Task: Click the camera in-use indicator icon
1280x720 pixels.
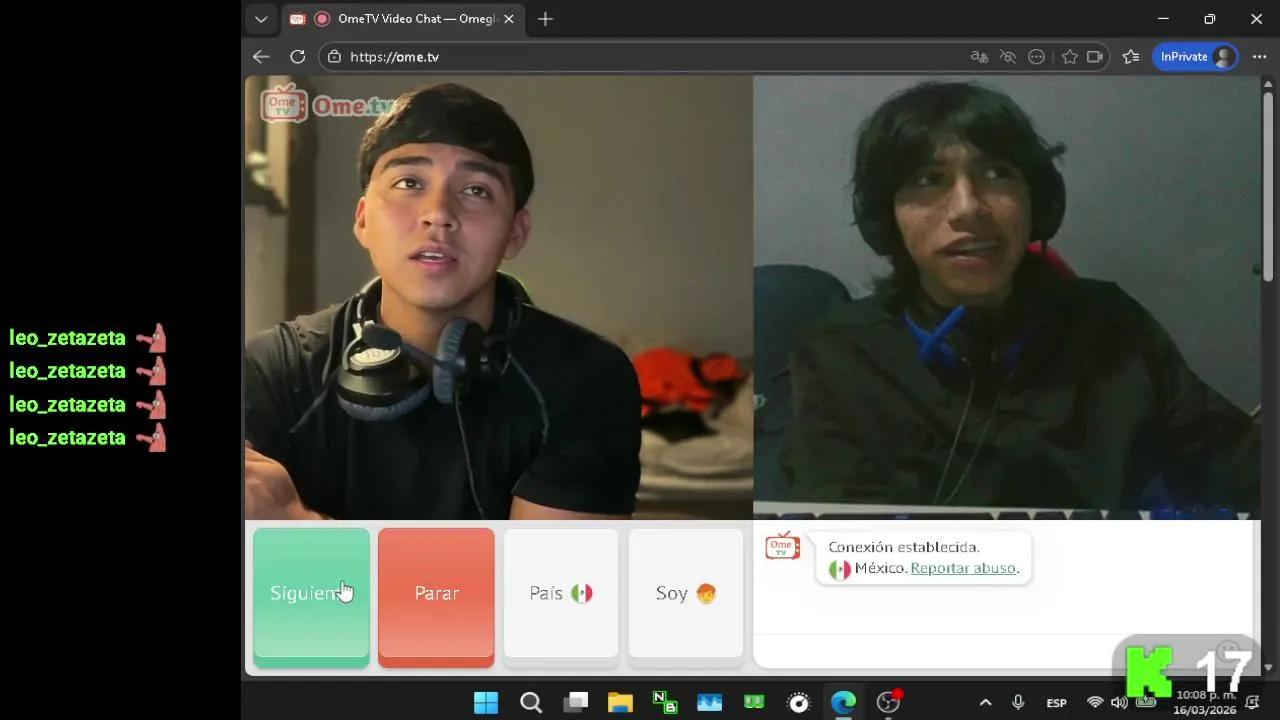Action: pyautogui.click(x=1095, y=57)
